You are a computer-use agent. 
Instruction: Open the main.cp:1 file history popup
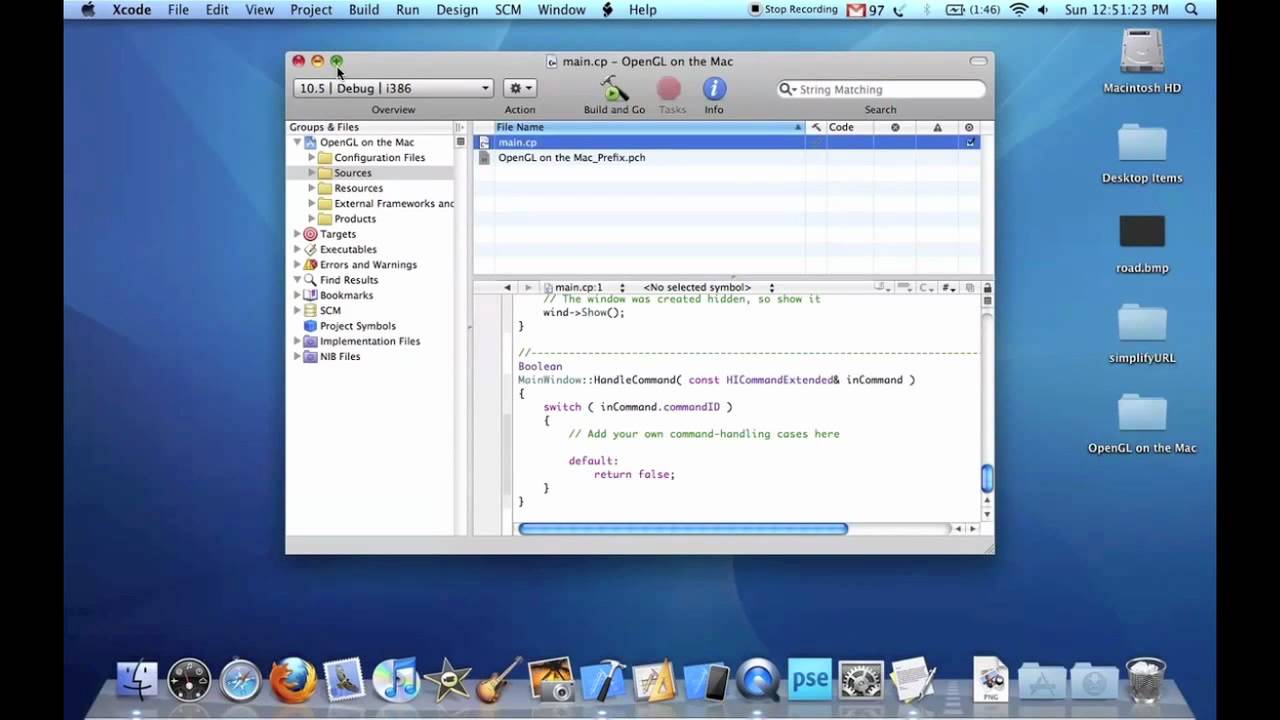(x=585, y=288)
